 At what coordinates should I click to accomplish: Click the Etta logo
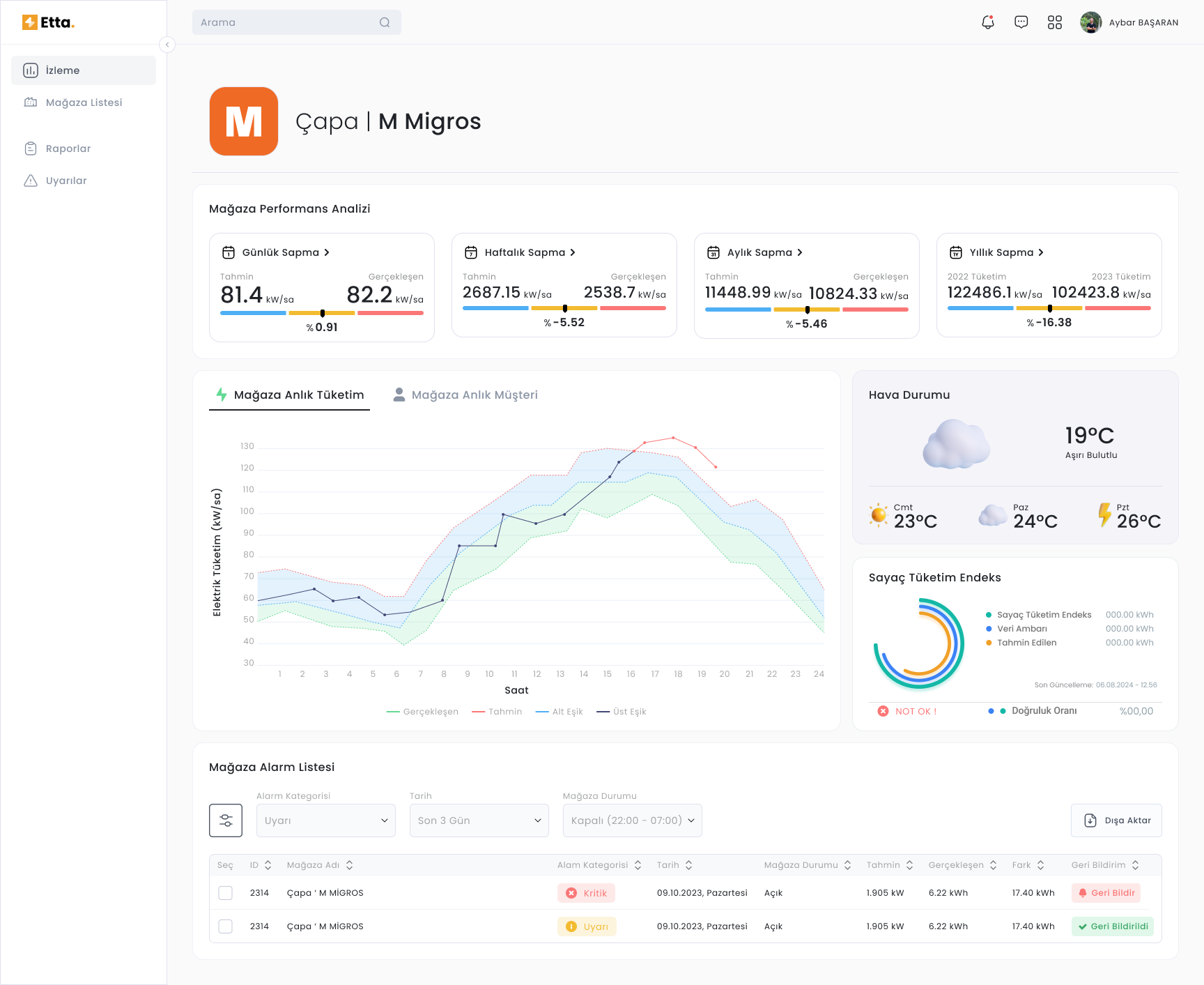click(48, 22)
